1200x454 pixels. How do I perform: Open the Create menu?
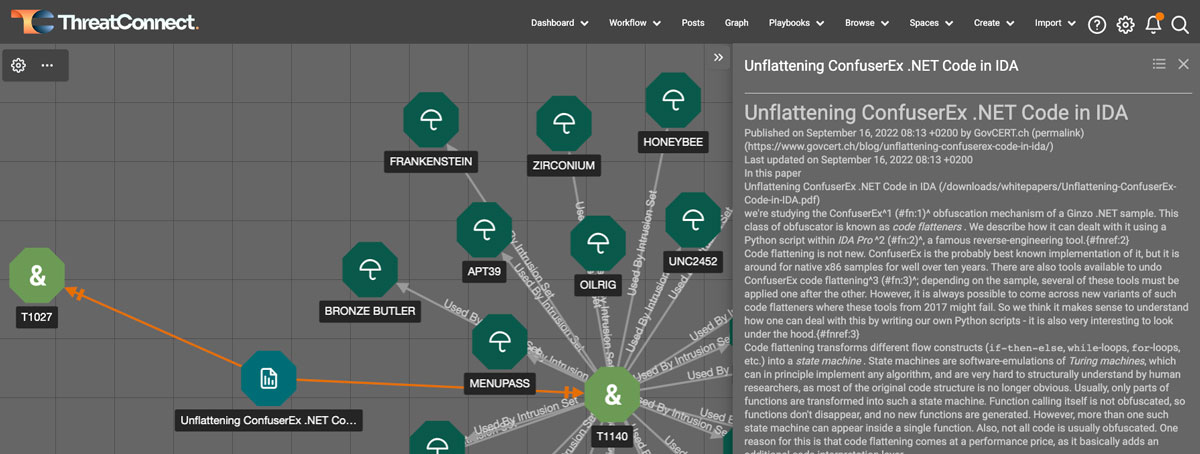pos(994,23)
